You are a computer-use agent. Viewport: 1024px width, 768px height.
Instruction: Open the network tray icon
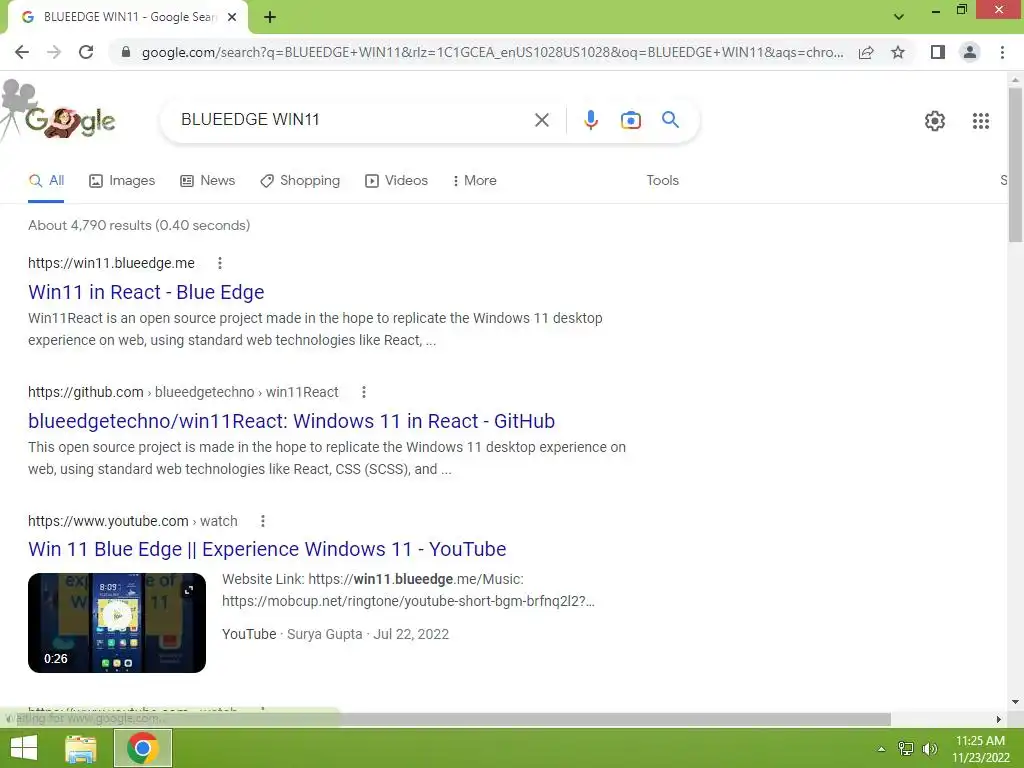click(906, 749)
